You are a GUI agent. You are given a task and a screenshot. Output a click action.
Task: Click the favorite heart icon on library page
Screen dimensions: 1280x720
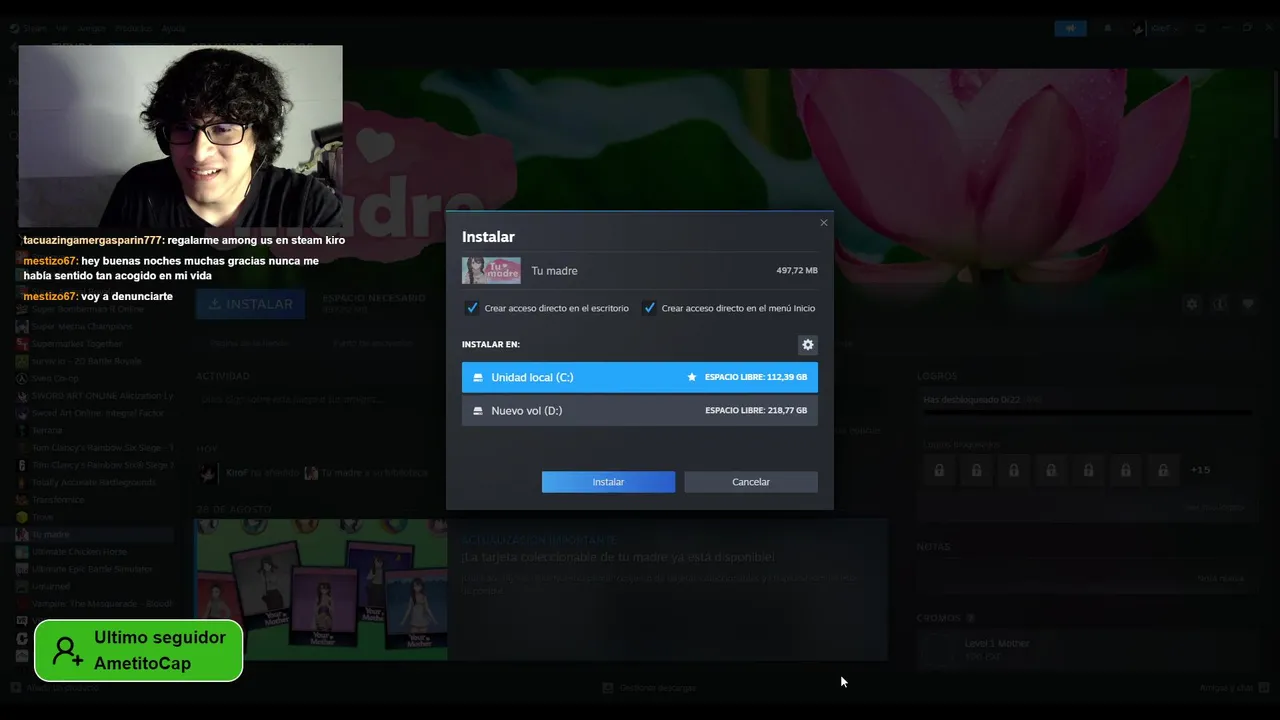[x=1248, y=304]
